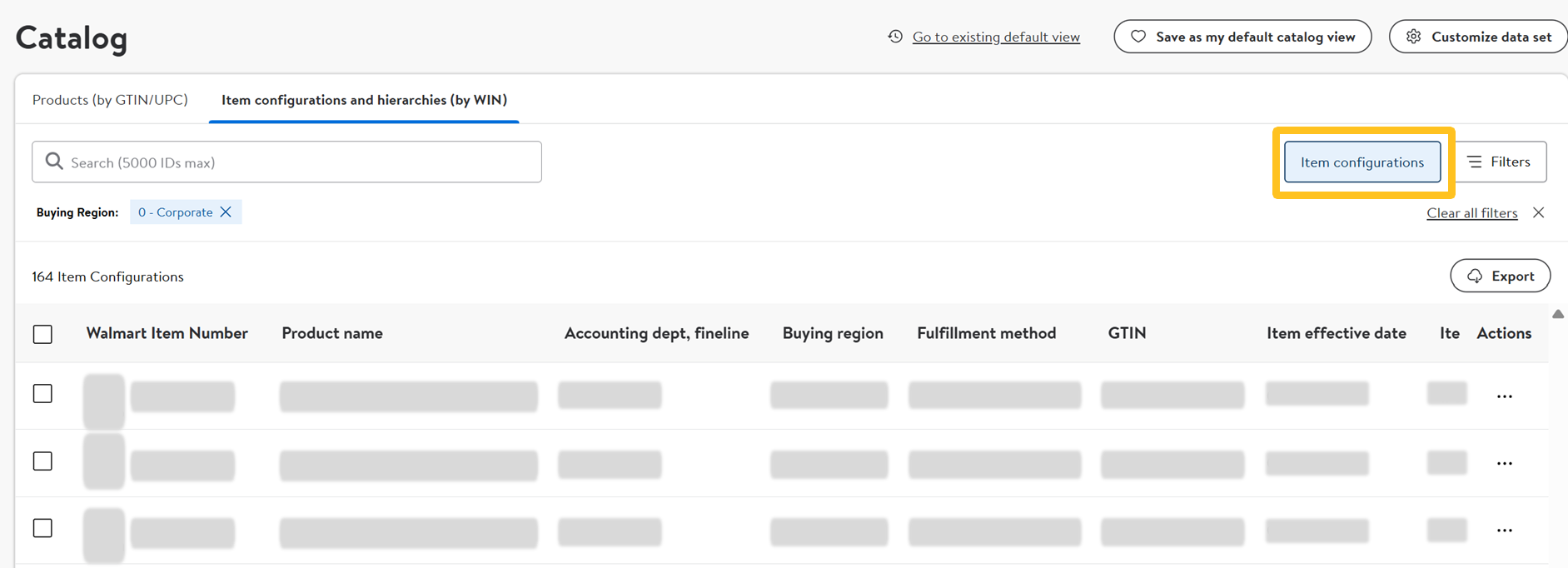Viewport: 1568px width, 568px height.
Task: Click the history icon beside default view link
Action: [x=895, y=37]
